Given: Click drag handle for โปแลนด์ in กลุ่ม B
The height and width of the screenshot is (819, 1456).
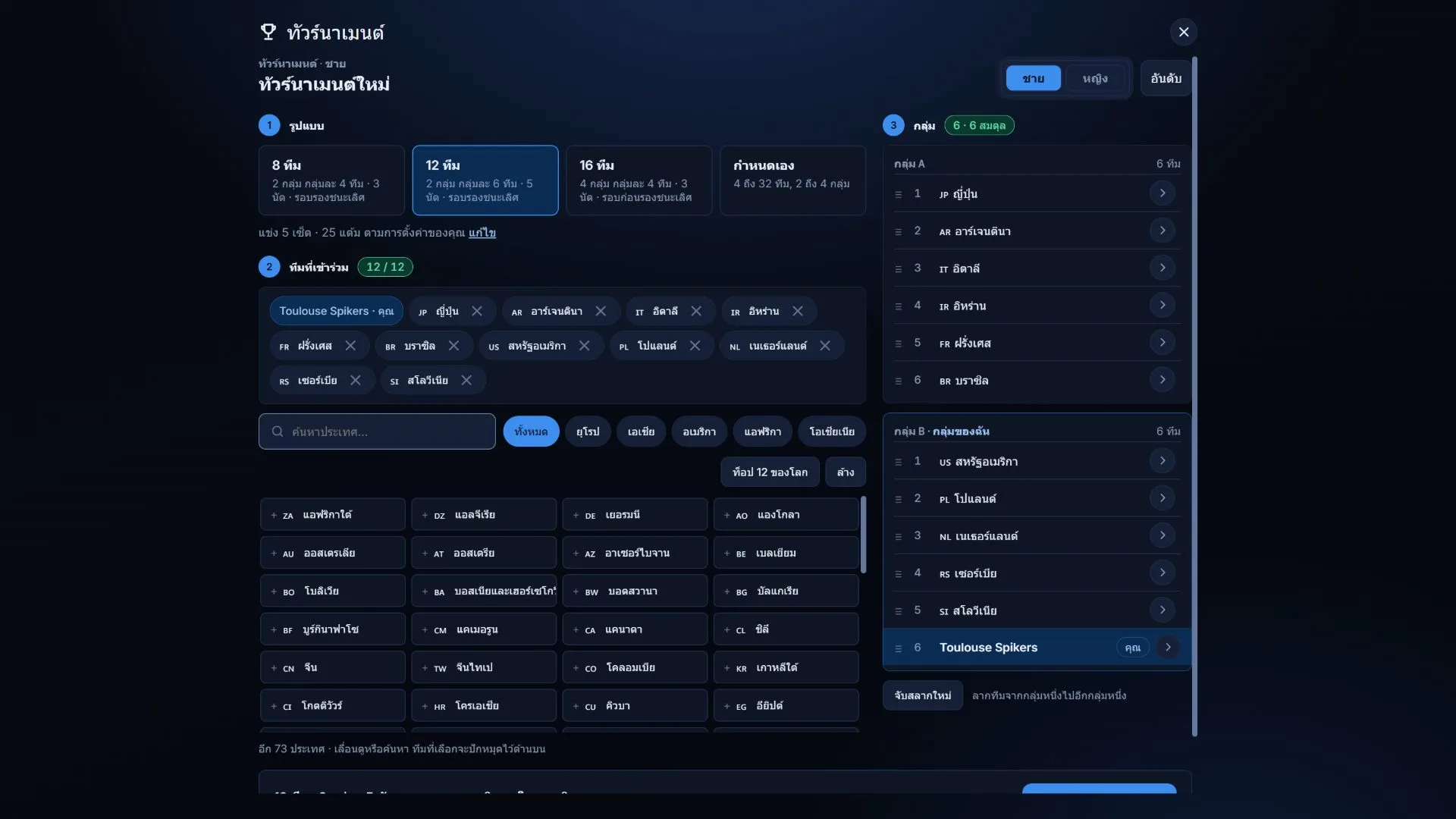Looking at the screenshot, I should (x=899, y=499).
